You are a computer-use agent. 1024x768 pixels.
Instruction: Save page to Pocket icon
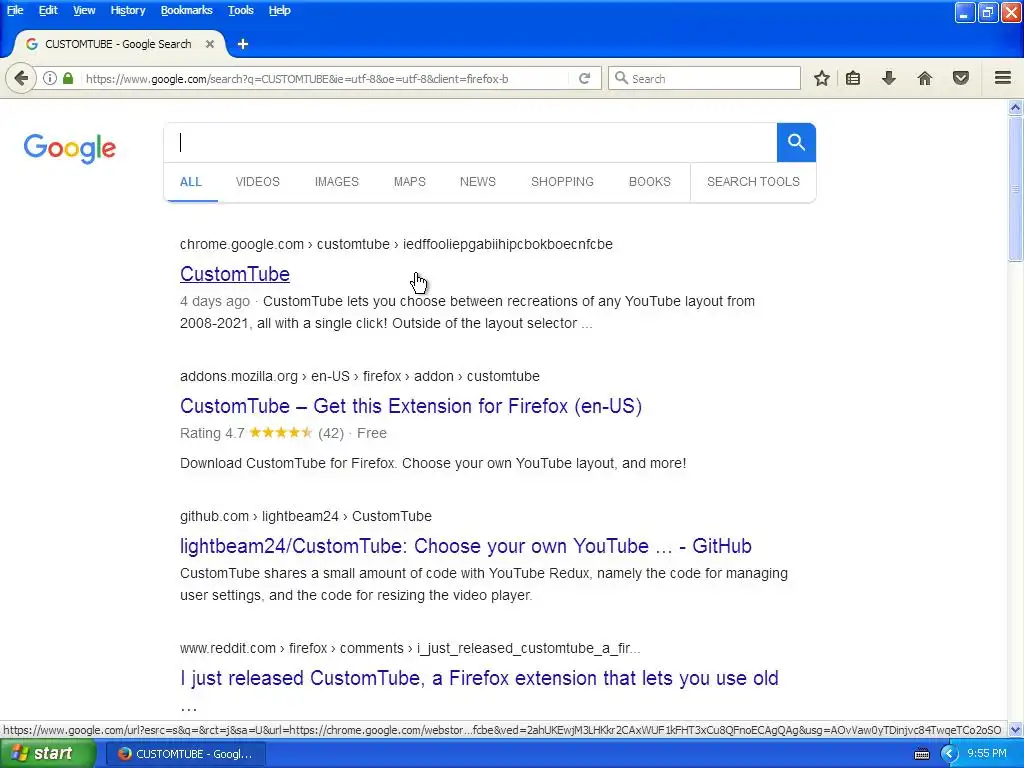961,78
